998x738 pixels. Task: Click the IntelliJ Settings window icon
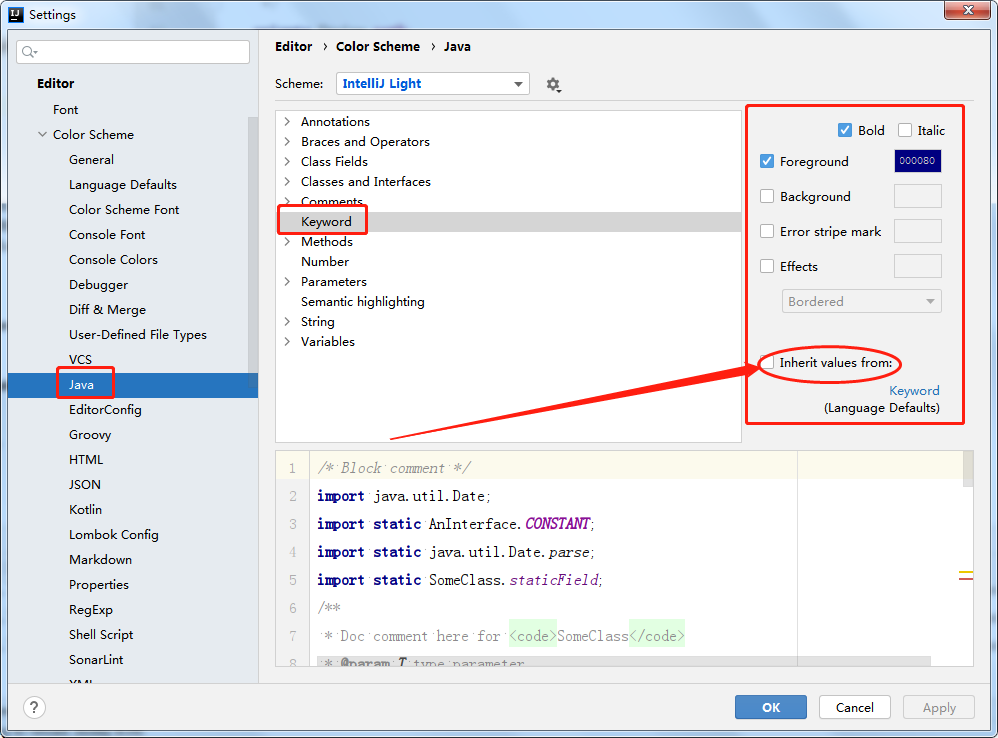point(15,14)
